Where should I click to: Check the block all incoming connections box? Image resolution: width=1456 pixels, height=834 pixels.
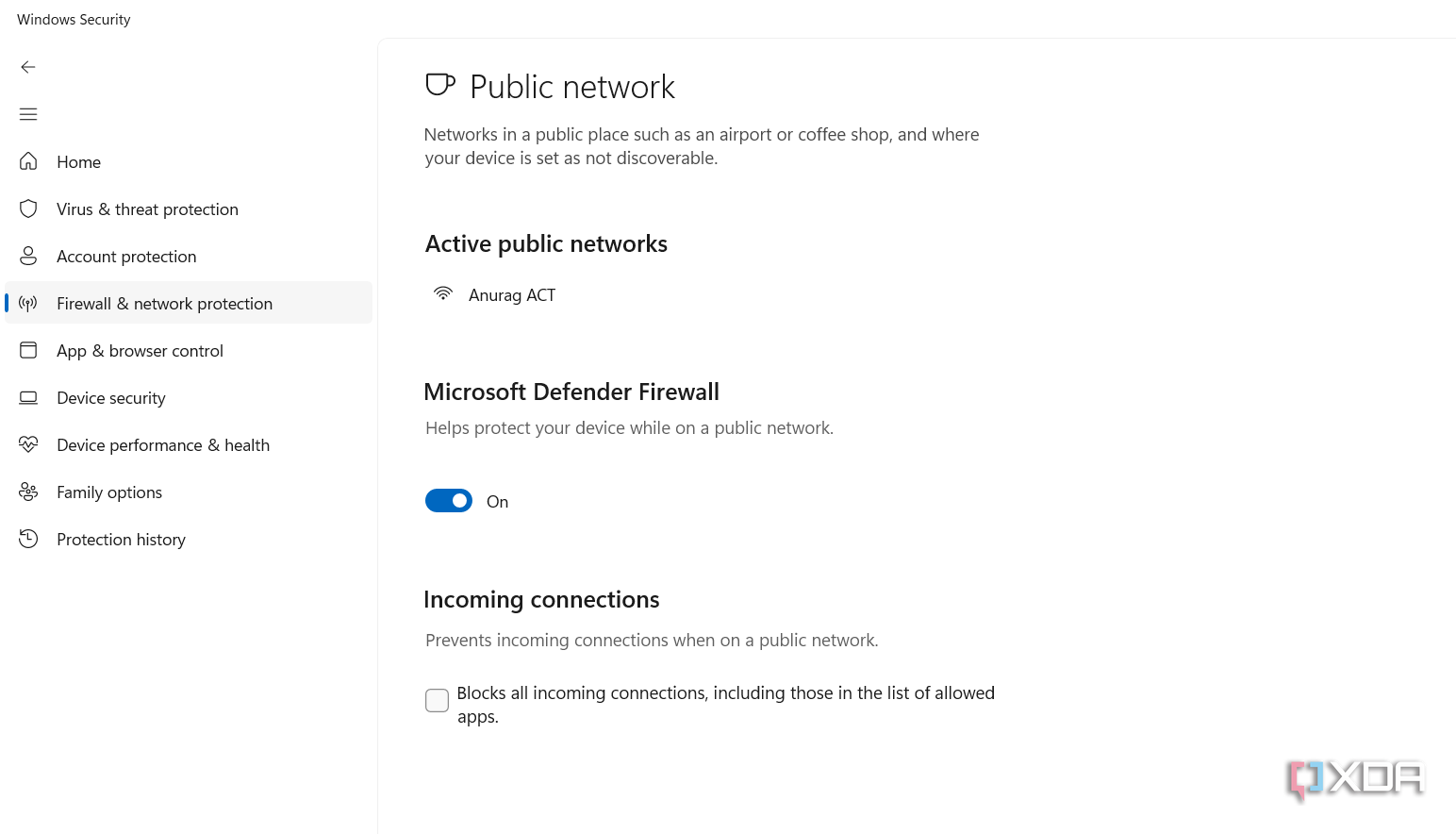click(x=437, y=700)
